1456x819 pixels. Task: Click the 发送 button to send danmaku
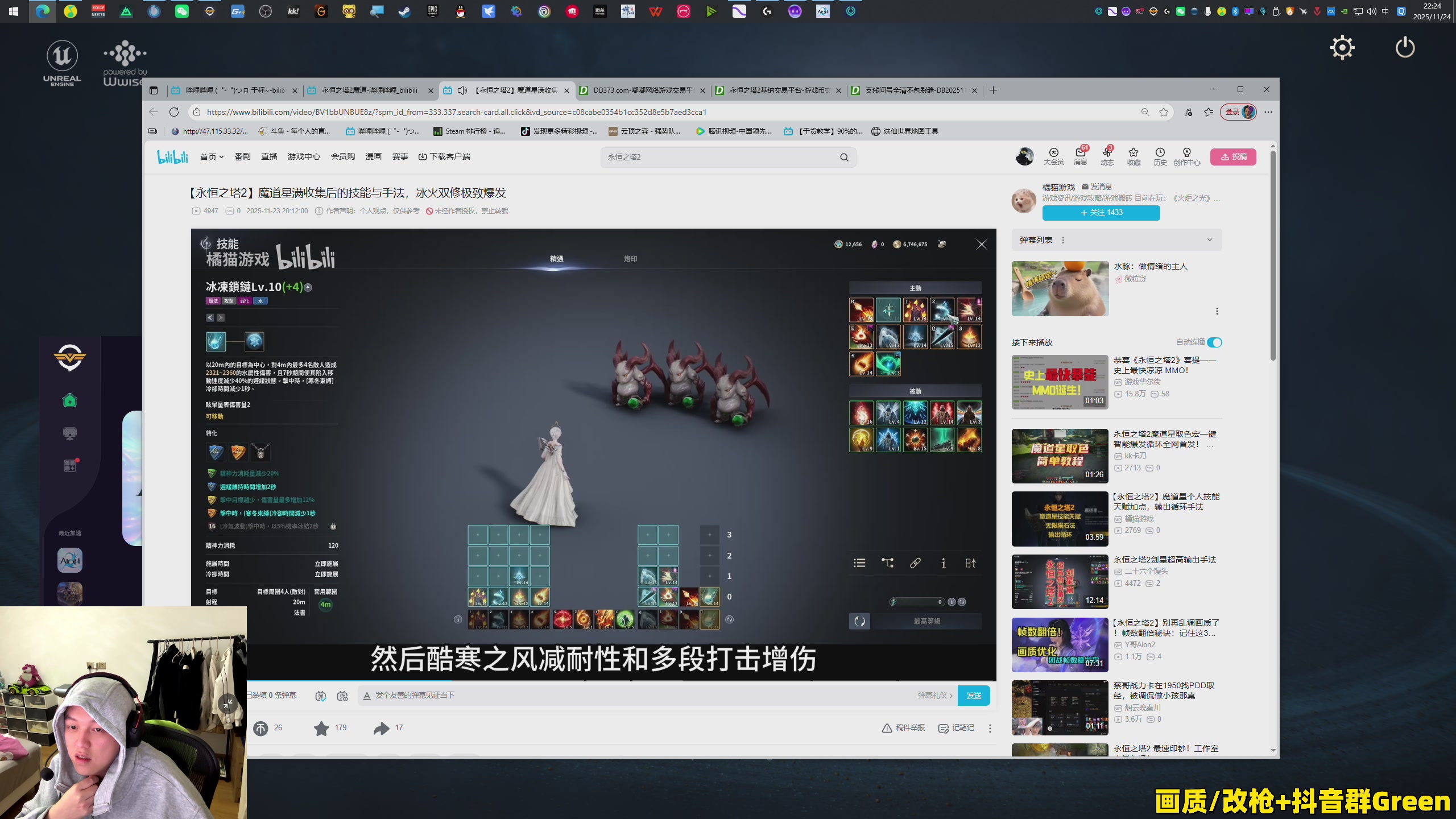point(974,695)
